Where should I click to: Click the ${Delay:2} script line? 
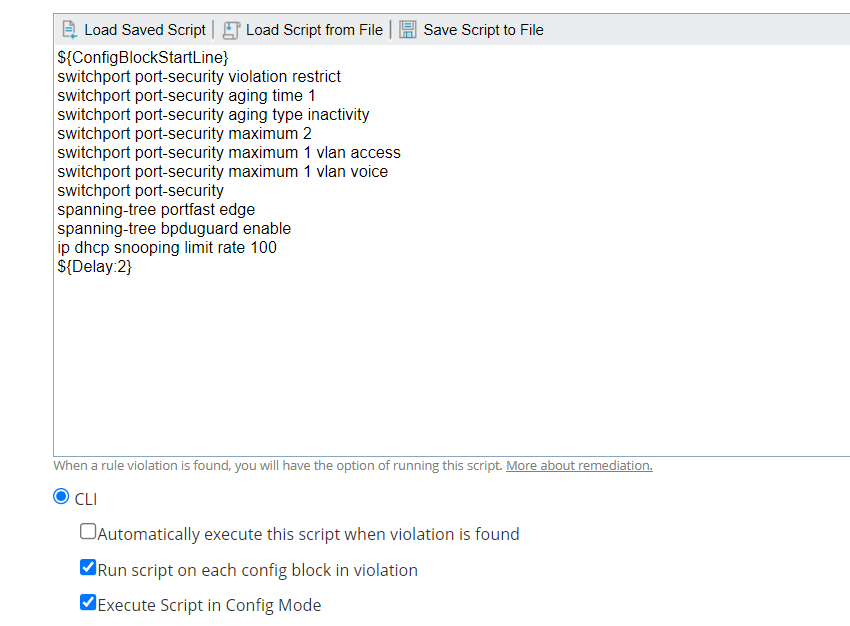pos(95,267)
